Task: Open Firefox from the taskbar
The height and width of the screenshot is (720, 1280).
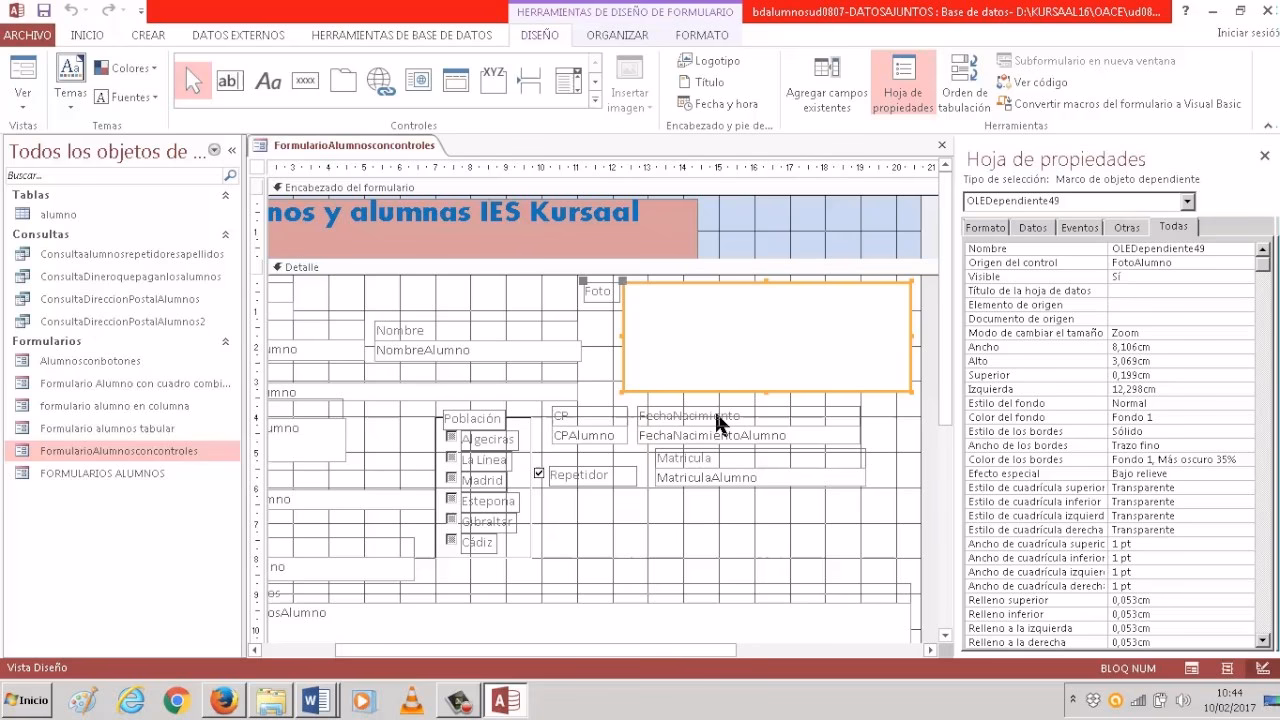Action: 224,701
